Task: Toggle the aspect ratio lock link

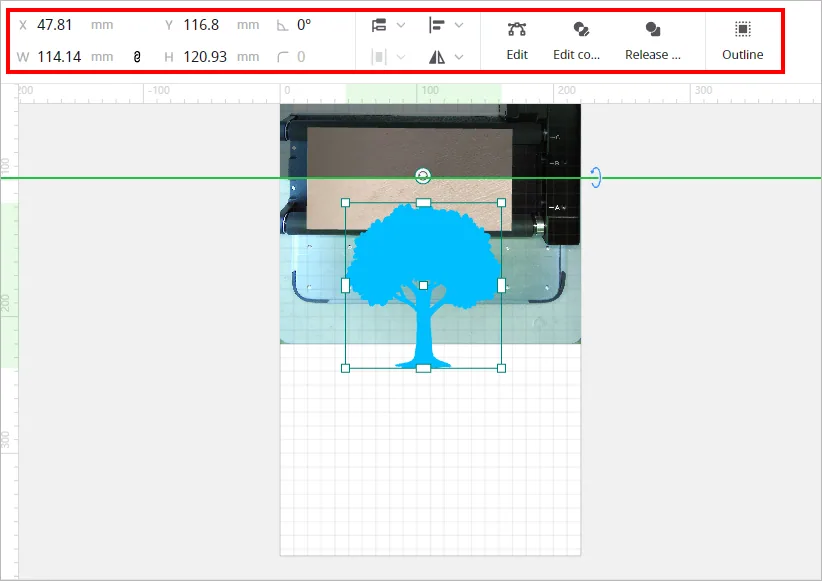Action: click(137, 57)
